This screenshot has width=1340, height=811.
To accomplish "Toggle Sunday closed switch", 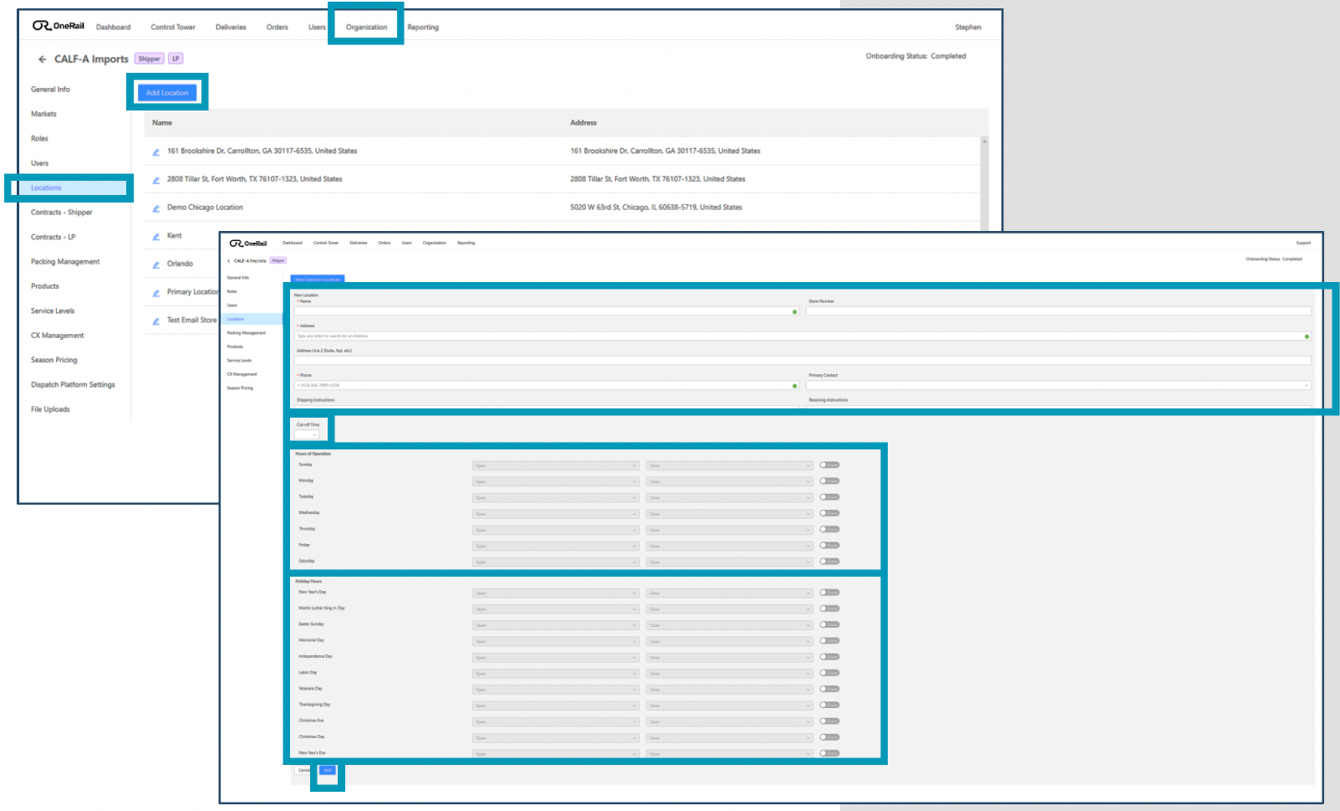I will (x=829, y=465).
